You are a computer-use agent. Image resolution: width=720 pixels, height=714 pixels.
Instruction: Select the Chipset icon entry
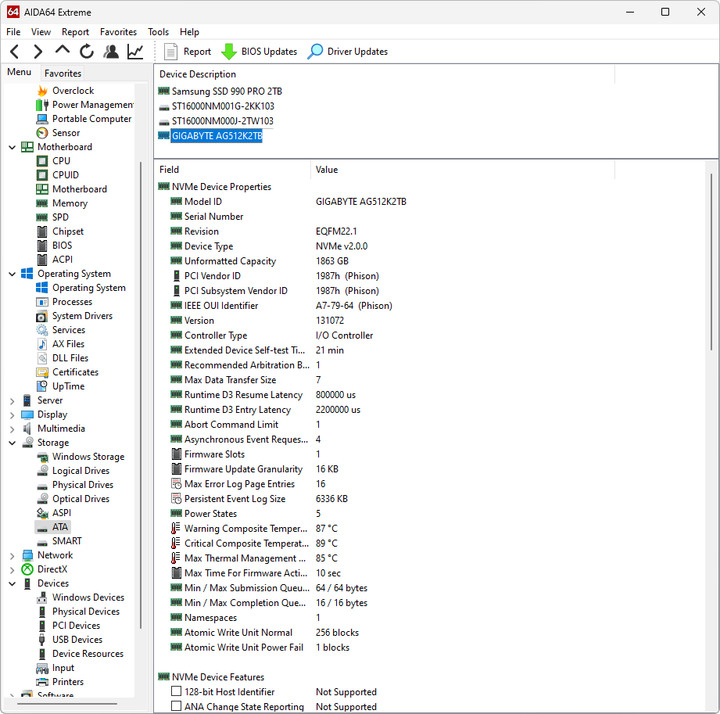coord(42,231)
